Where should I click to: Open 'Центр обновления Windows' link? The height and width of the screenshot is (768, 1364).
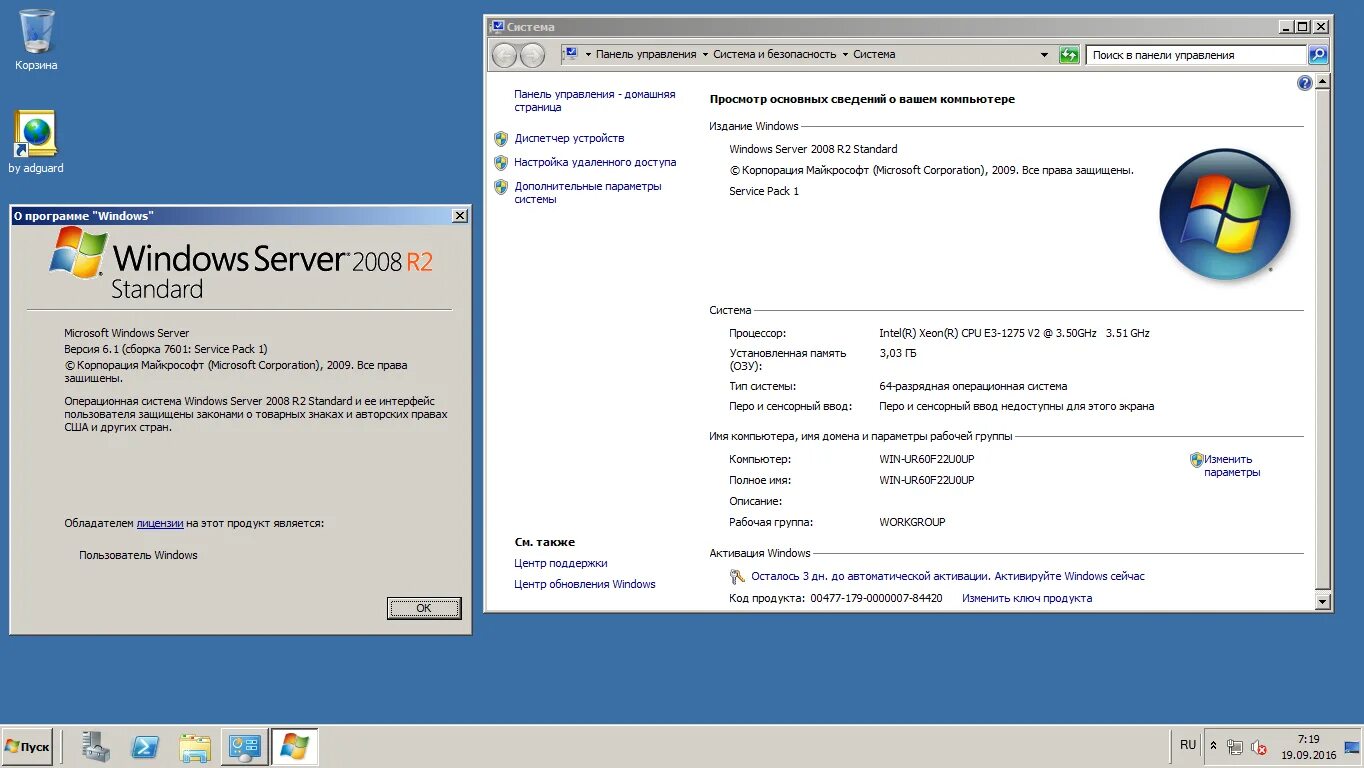585,584
